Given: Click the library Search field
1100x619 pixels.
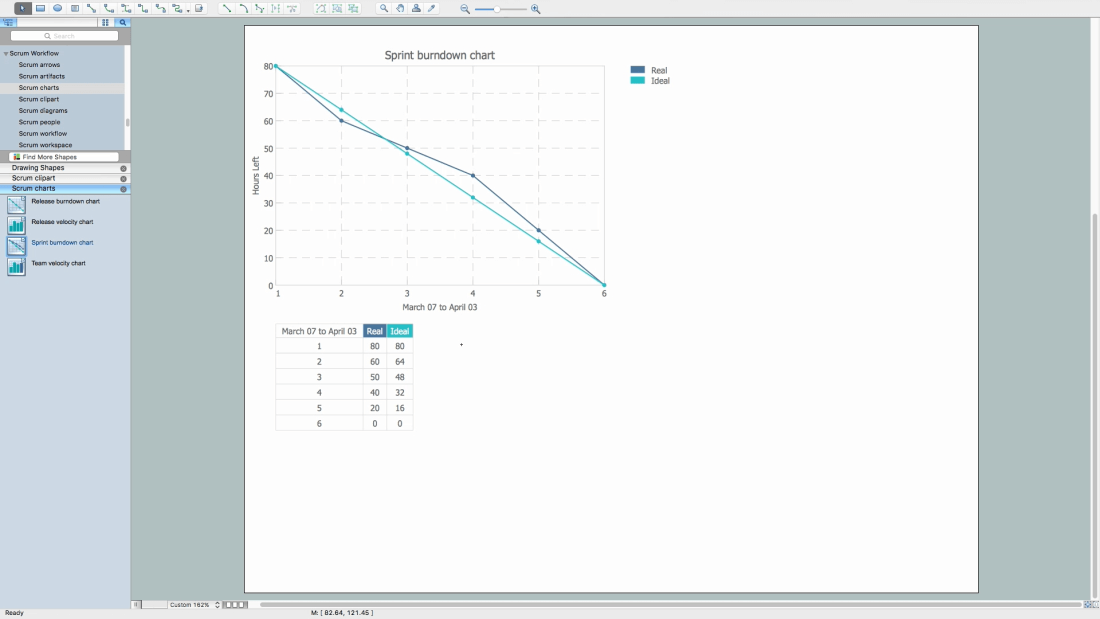Looking at the screenshot, I should coord(64,36).
